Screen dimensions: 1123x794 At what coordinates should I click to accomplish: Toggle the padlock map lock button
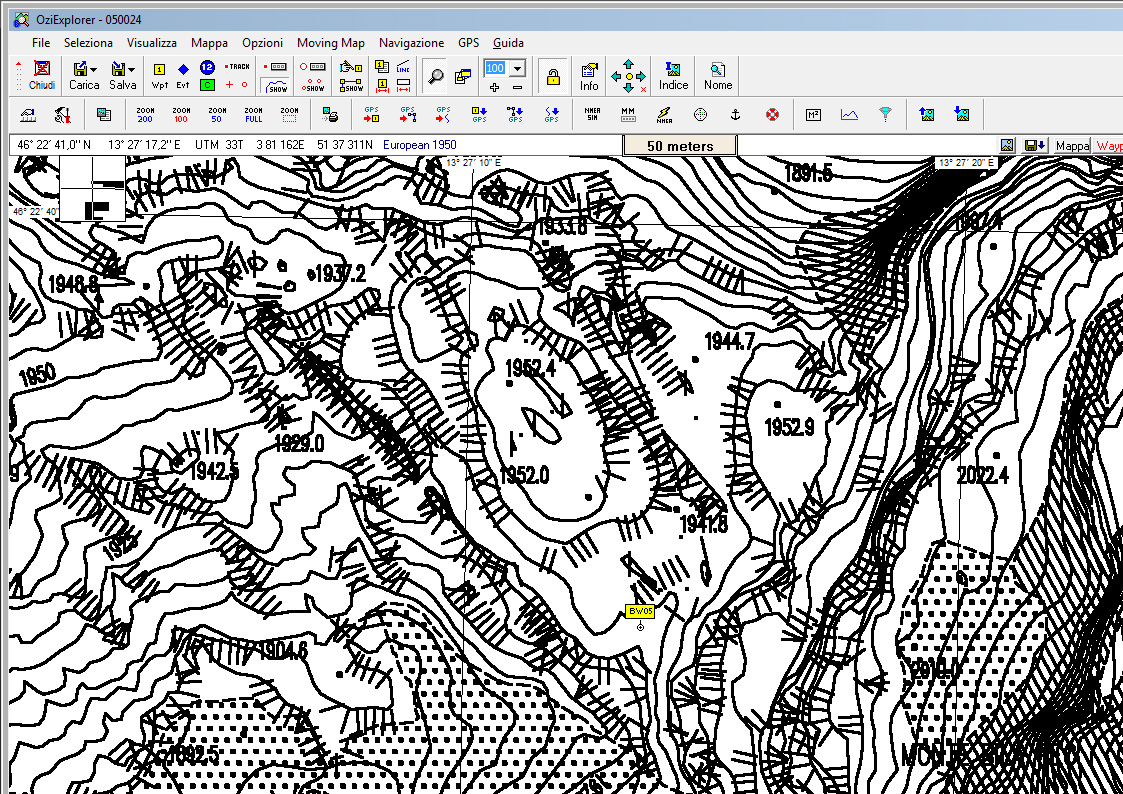pos(552,75)
